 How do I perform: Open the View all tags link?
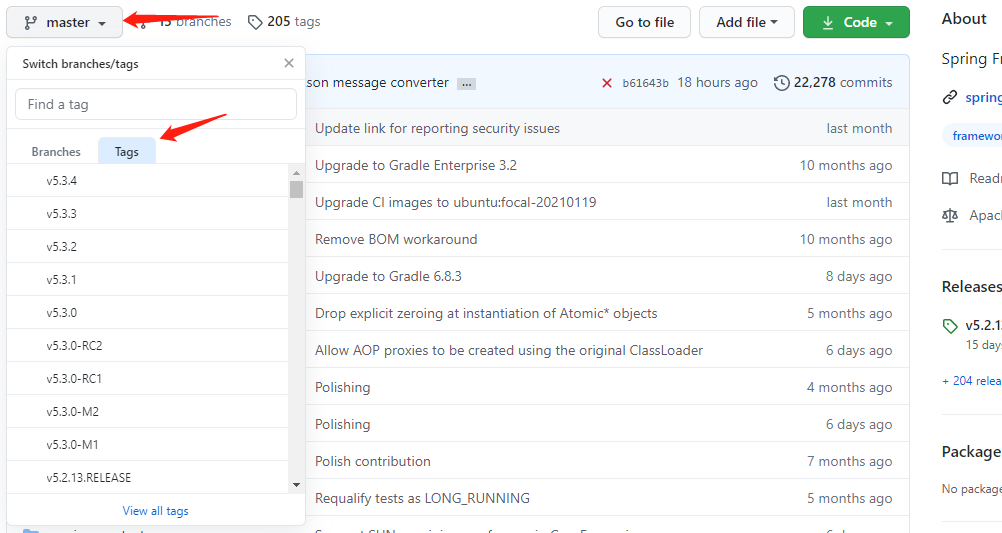tap(155, 511)
